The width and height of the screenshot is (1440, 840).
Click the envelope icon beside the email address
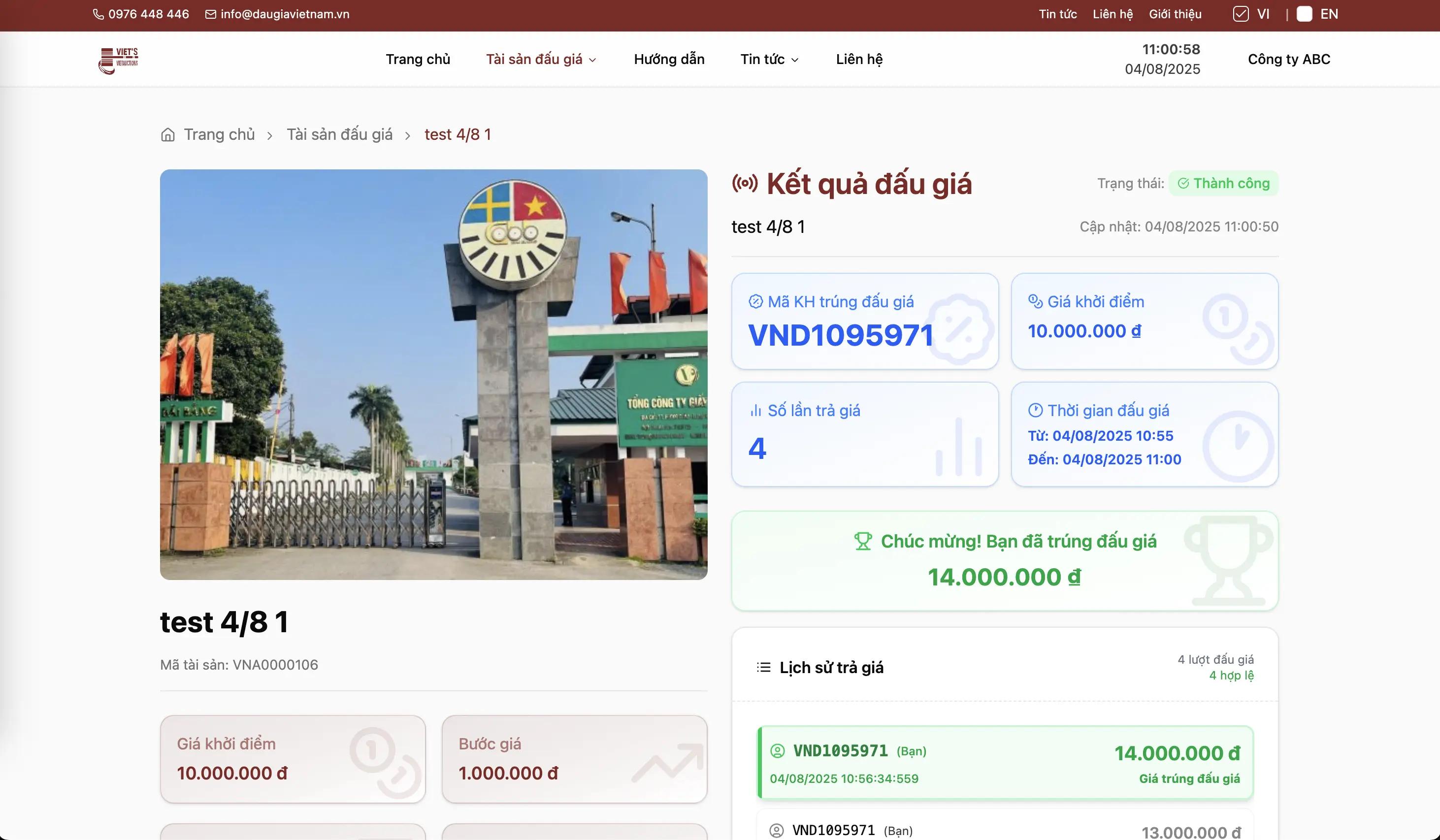(x=210, y=14)
